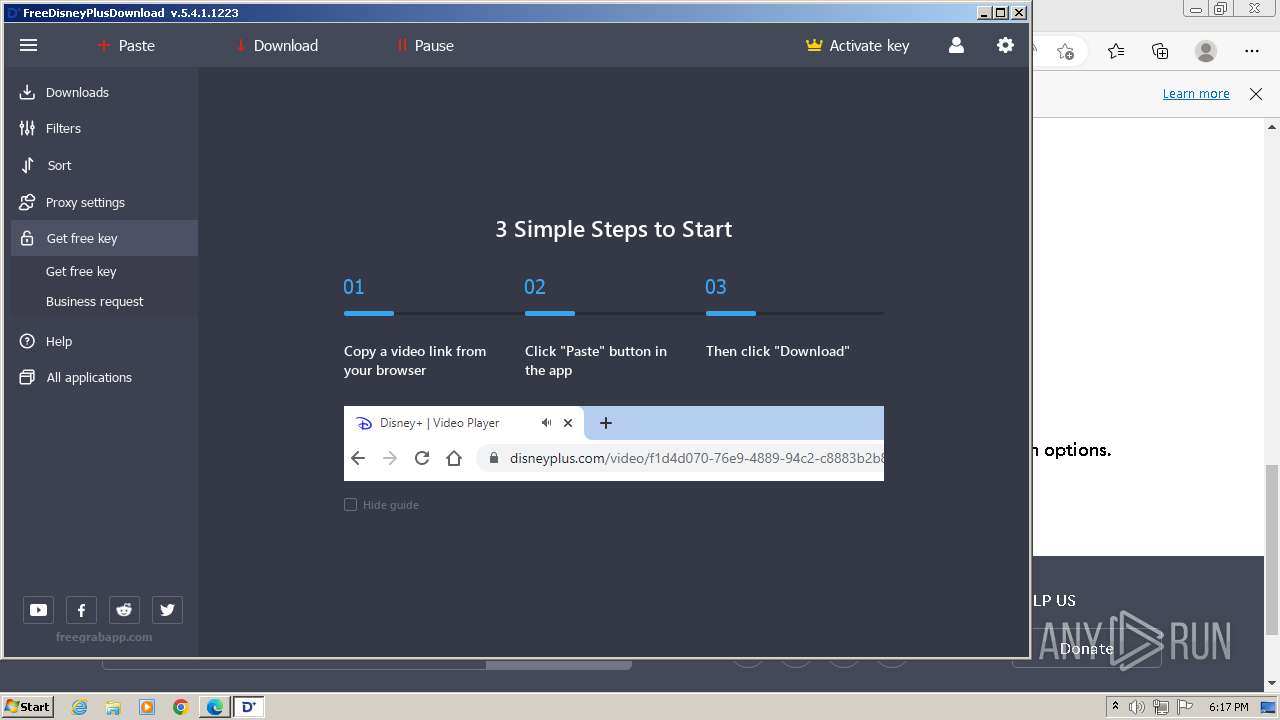Add page to favorites in Edge
Image resolution: width=1280 pixels, height=720 pixels.
[1066, 50]
